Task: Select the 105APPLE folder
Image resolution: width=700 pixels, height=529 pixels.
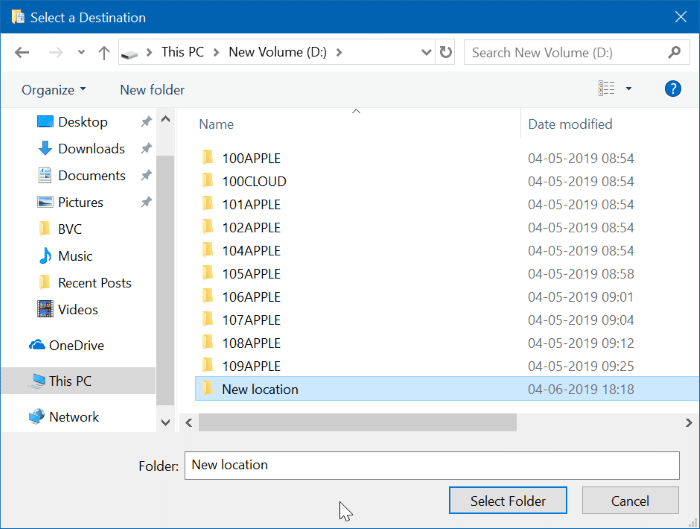Action: pos(251,274)
